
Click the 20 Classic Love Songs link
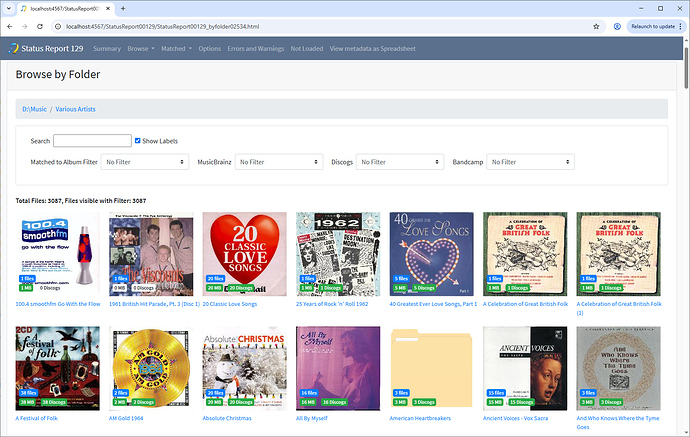pyautogui.click(x=230, y=304)
